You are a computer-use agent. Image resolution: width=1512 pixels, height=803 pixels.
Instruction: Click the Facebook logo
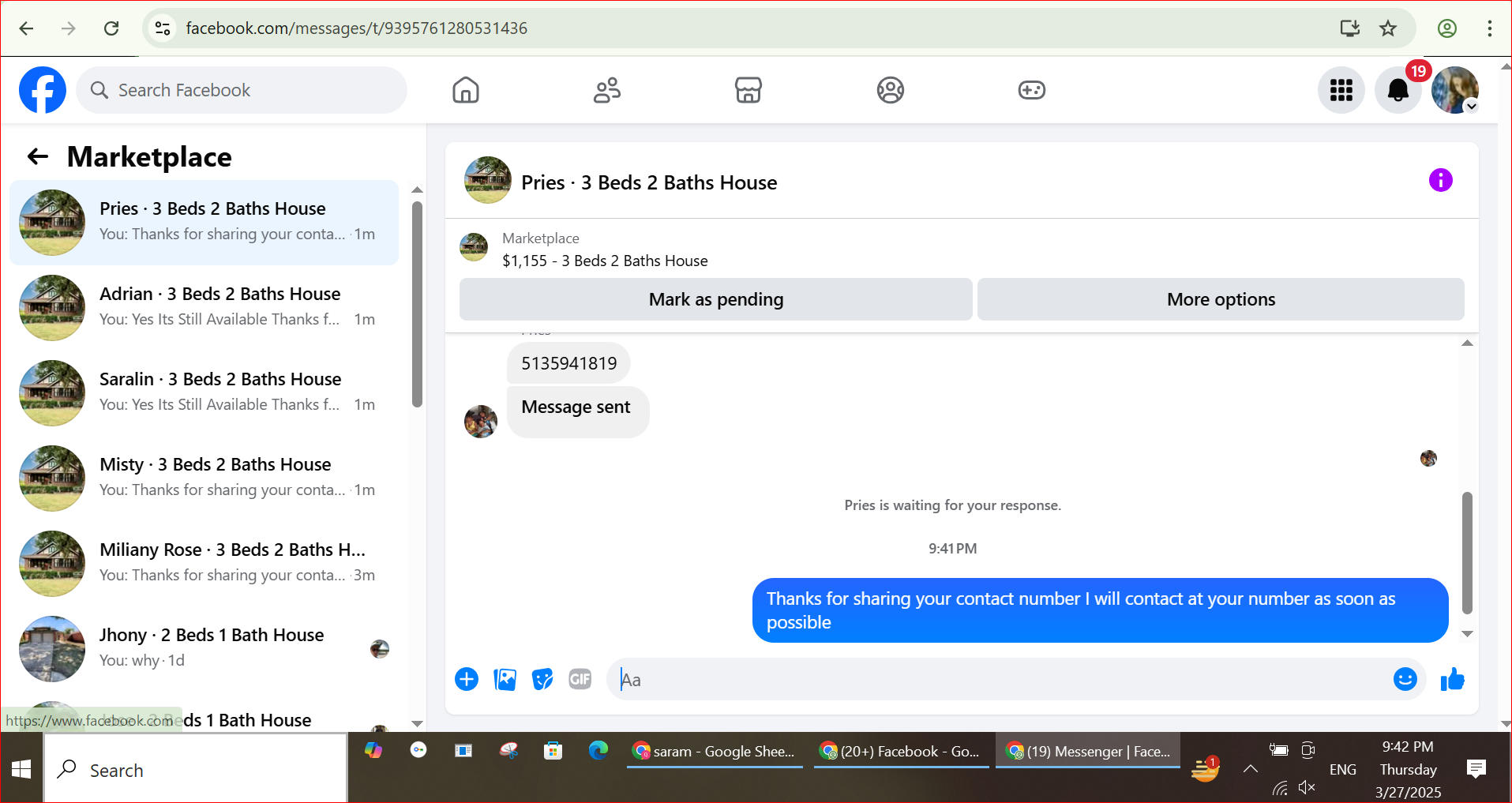pyautogui.click(x=43, y=90)
